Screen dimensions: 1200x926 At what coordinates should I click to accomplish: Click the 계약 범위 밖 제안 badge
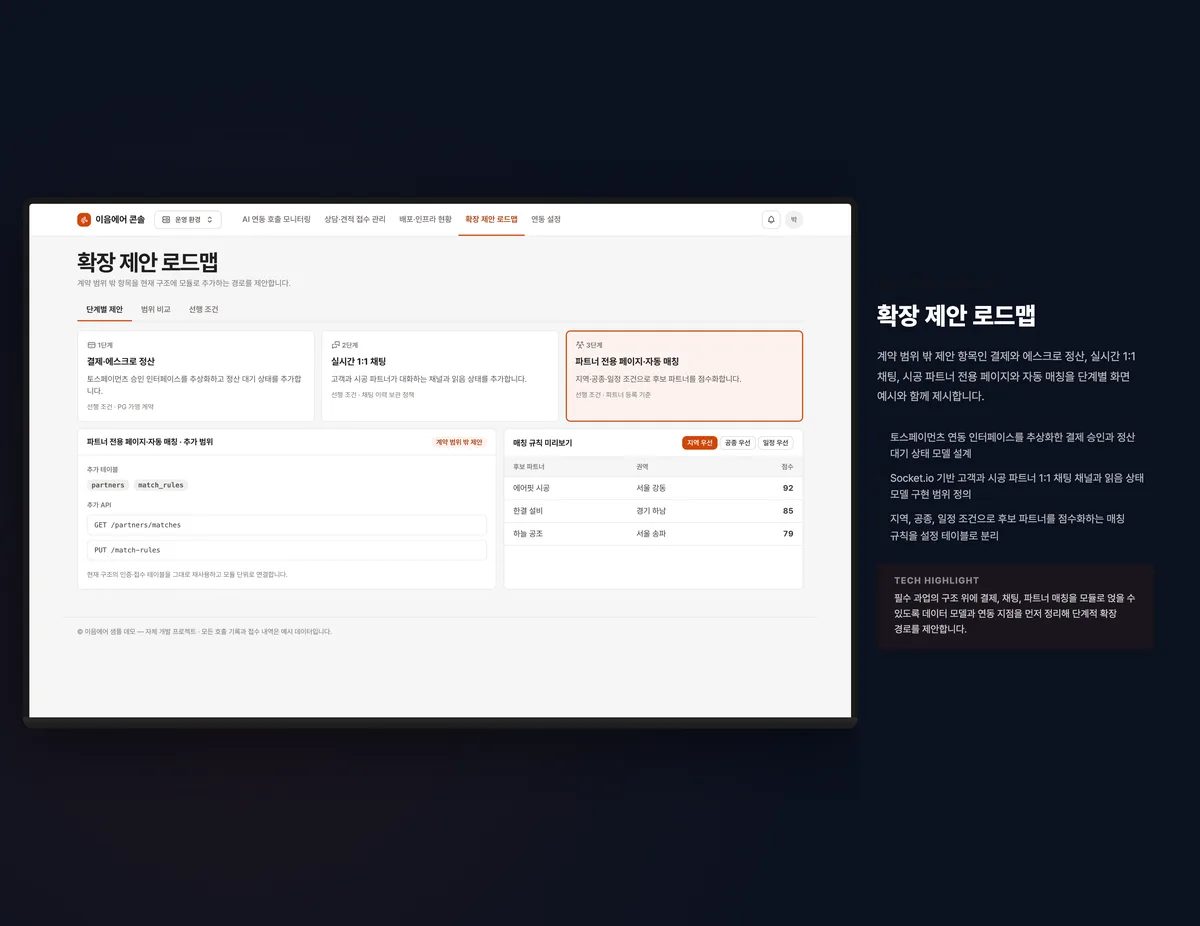click(459, 442)
